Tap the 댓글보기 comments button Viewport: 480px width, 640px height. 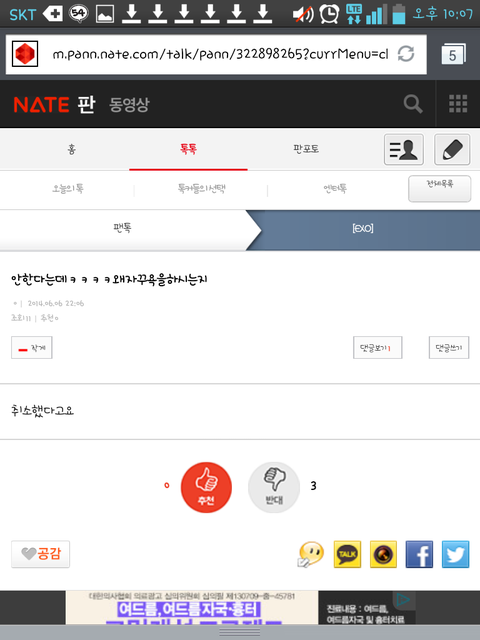(378, 348)
